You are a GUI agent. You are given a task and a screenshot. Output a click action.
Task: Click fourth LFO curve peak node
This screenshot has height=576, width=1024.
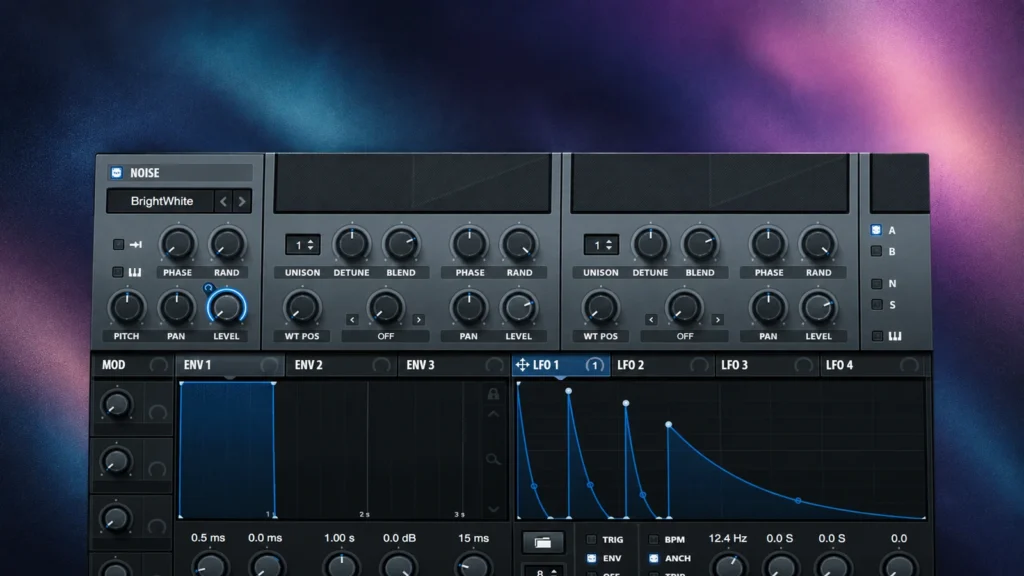point(669,424)
